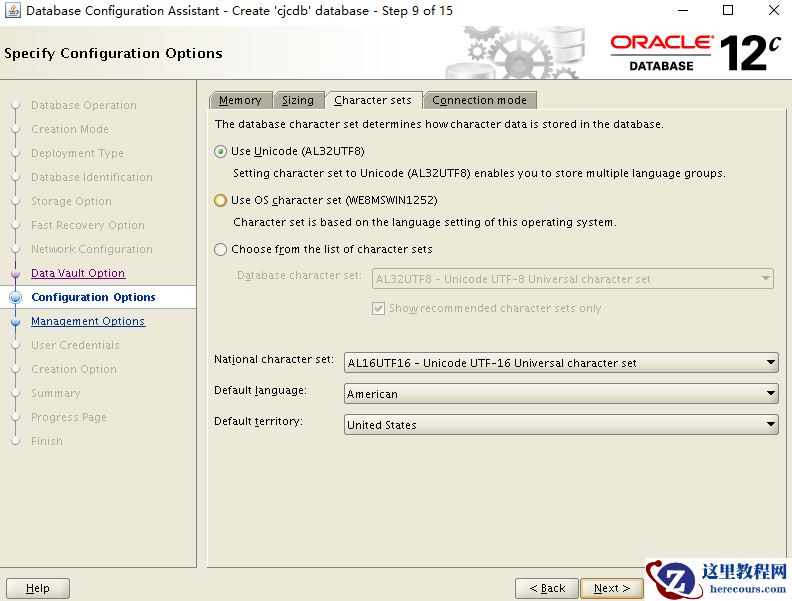Click the Summary step label
The height and width of the screenshot is (601, 792).
56,393
